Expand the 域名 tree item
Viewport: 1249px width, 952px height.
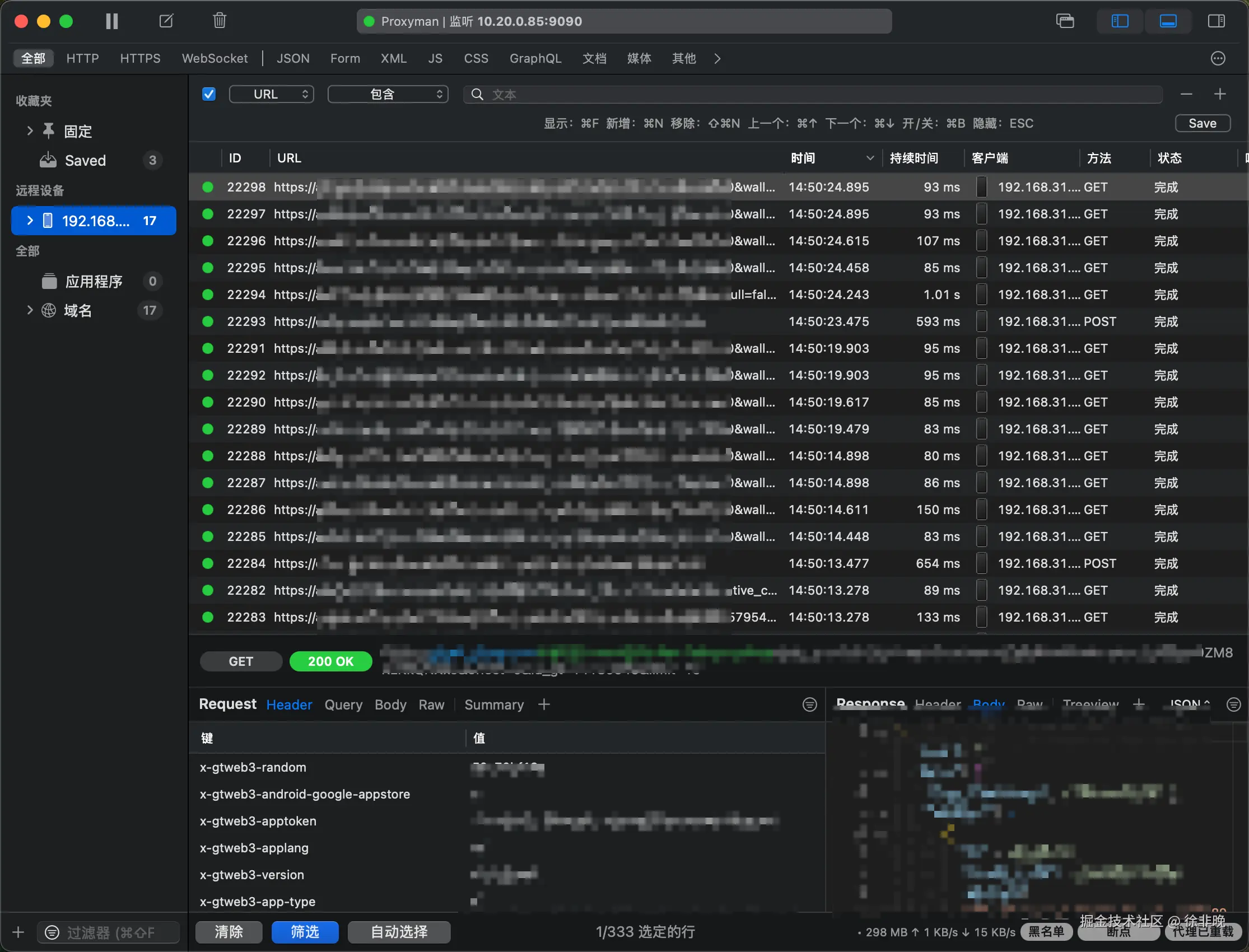(30, 310)
